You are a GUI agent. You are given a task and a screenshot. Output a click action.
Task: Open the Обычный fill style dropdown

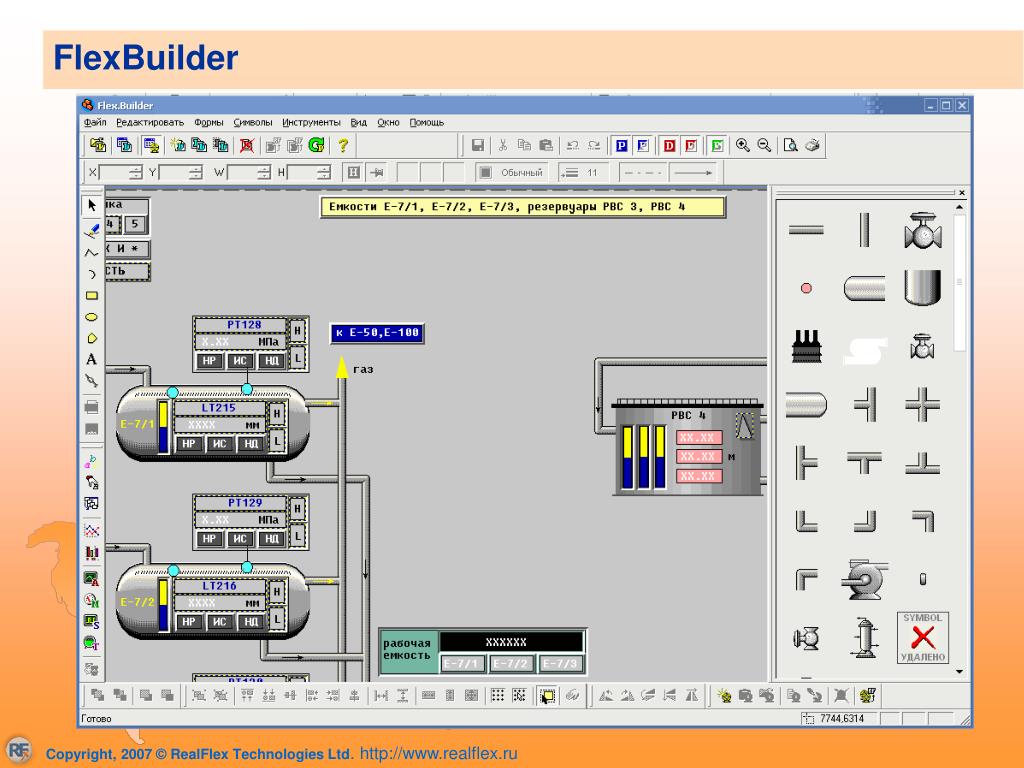click(513, 172)
